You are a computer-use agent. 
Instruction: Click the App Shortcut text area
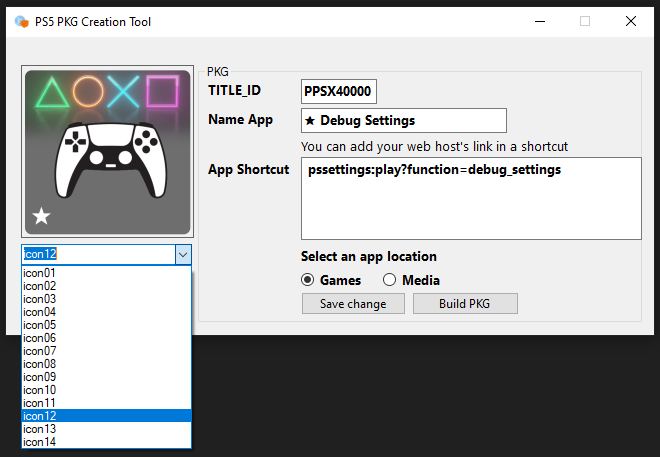[471, 199]
